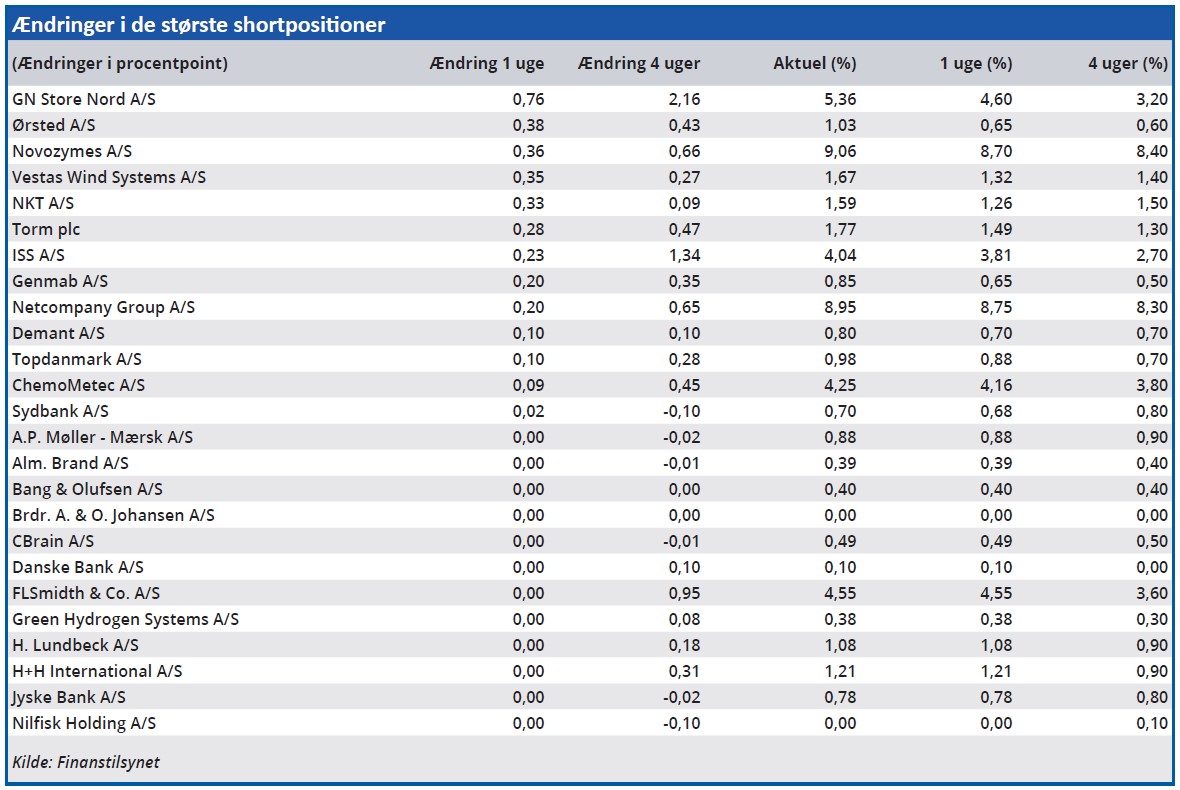The width and height of the screenshot is (1180, 790).
Task: Click the 'Kilde: Finanstilsynet' source note
Action: [86, 762]
